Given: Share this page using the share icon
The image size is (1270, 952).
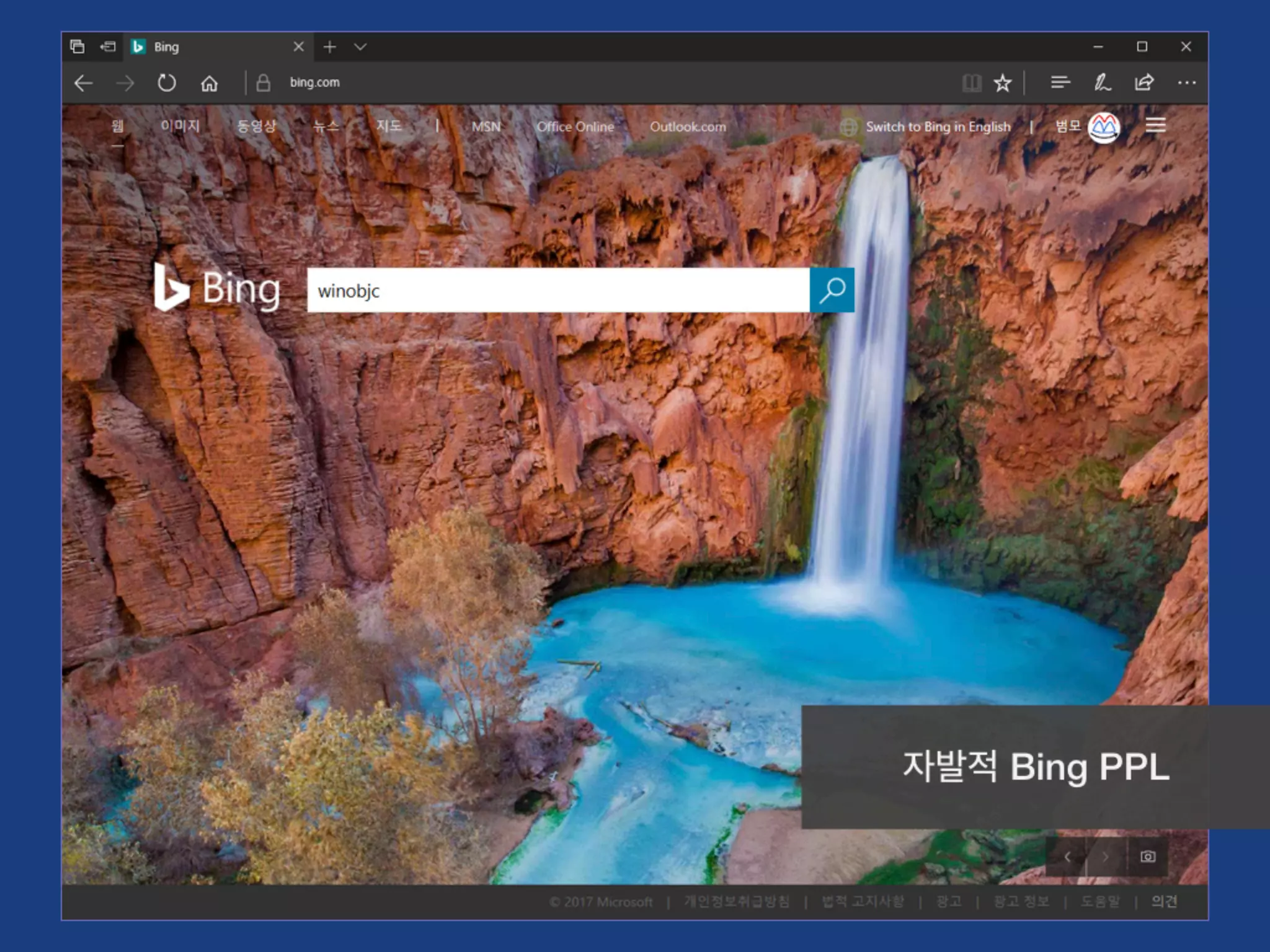Looking at the screenshot, I should click(1144, 82).
